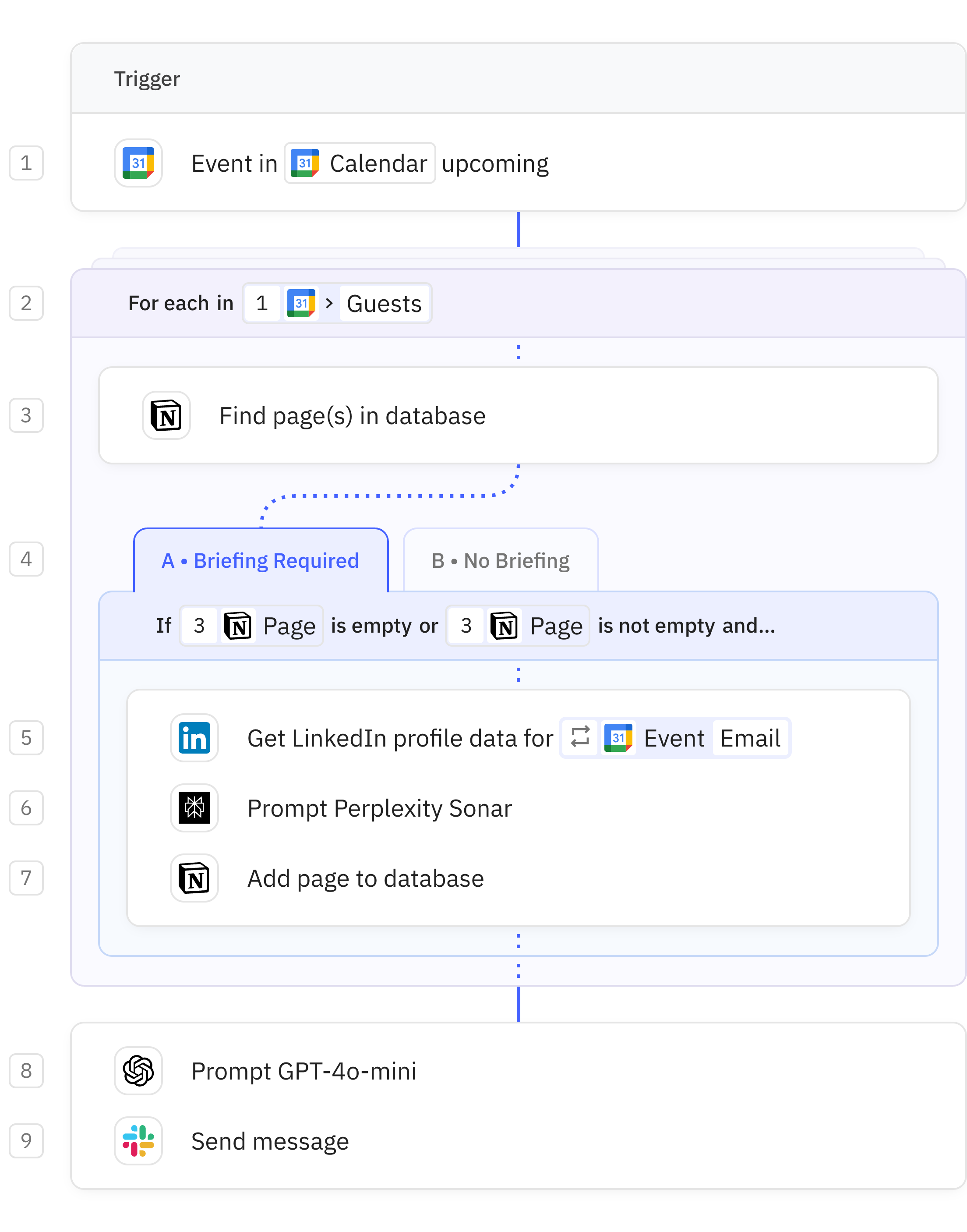Click step number 8 badge
The image size is (967, 1232).
(26, 1071)
